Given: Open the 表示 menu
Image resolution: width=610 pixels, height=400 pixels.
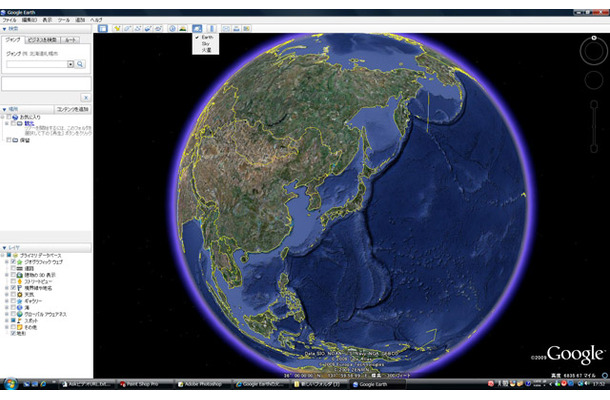Looking at the screenshot, I should 47,20.
